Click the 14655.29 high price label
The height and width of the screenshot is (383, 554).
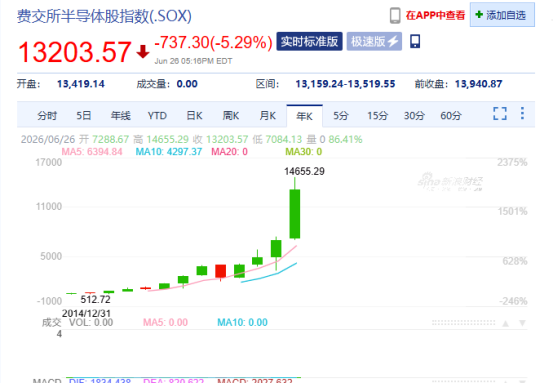[304, 172]
